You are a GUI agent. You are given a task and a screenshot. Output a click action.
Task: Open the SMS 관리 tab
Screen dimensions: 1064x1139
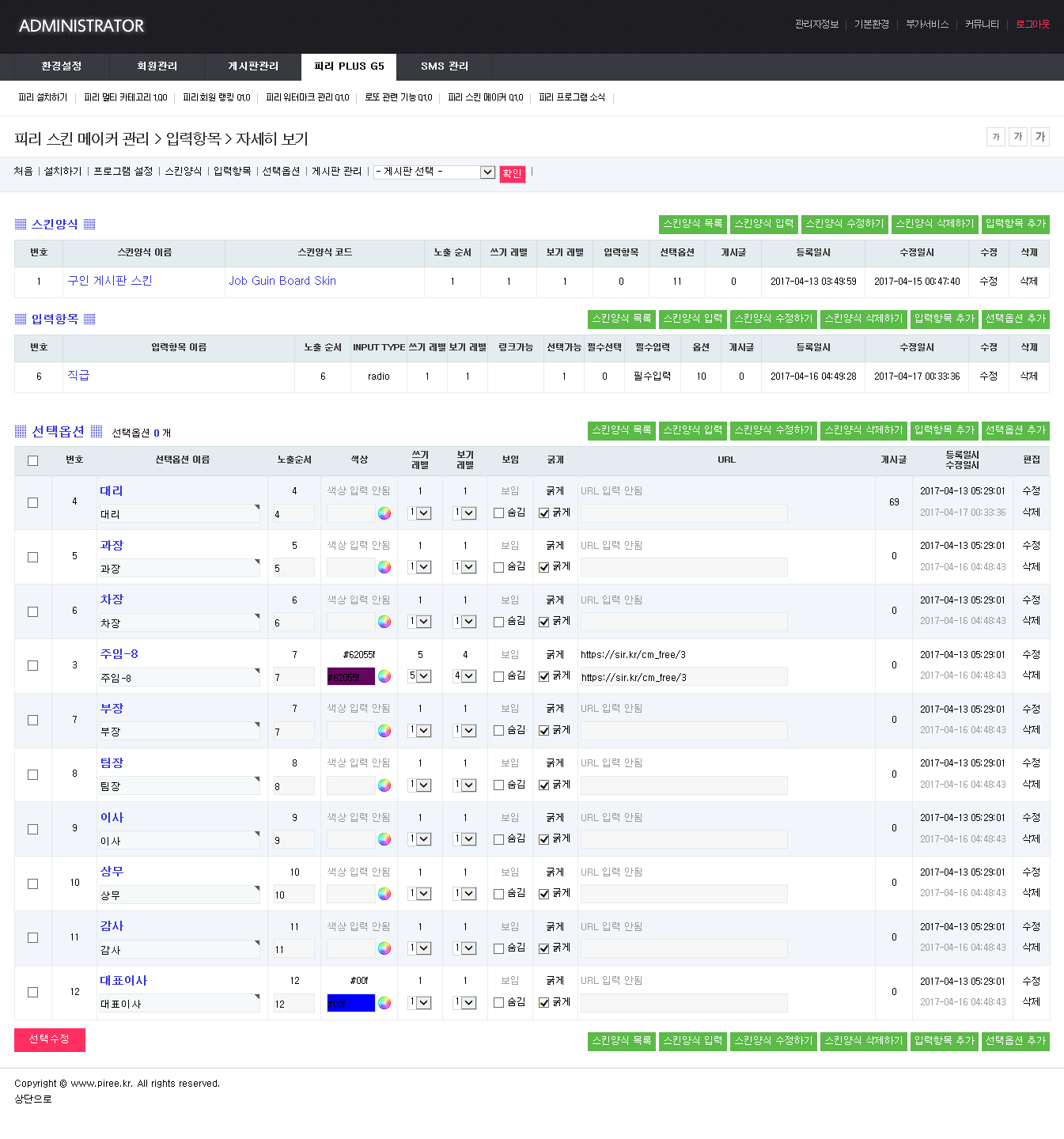(444, 66)
